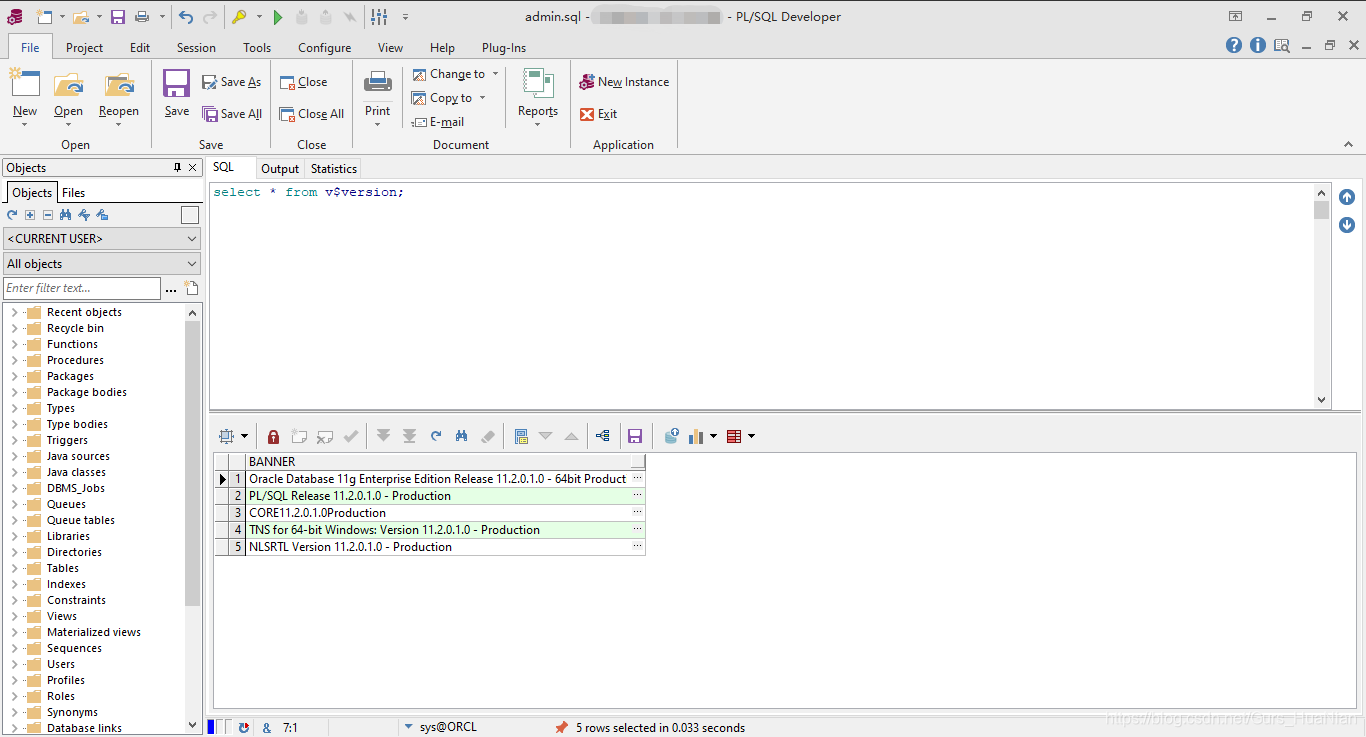Click the Close All button
The height and width of the screenshot is (737, 1366).
[x=312, y=114]
